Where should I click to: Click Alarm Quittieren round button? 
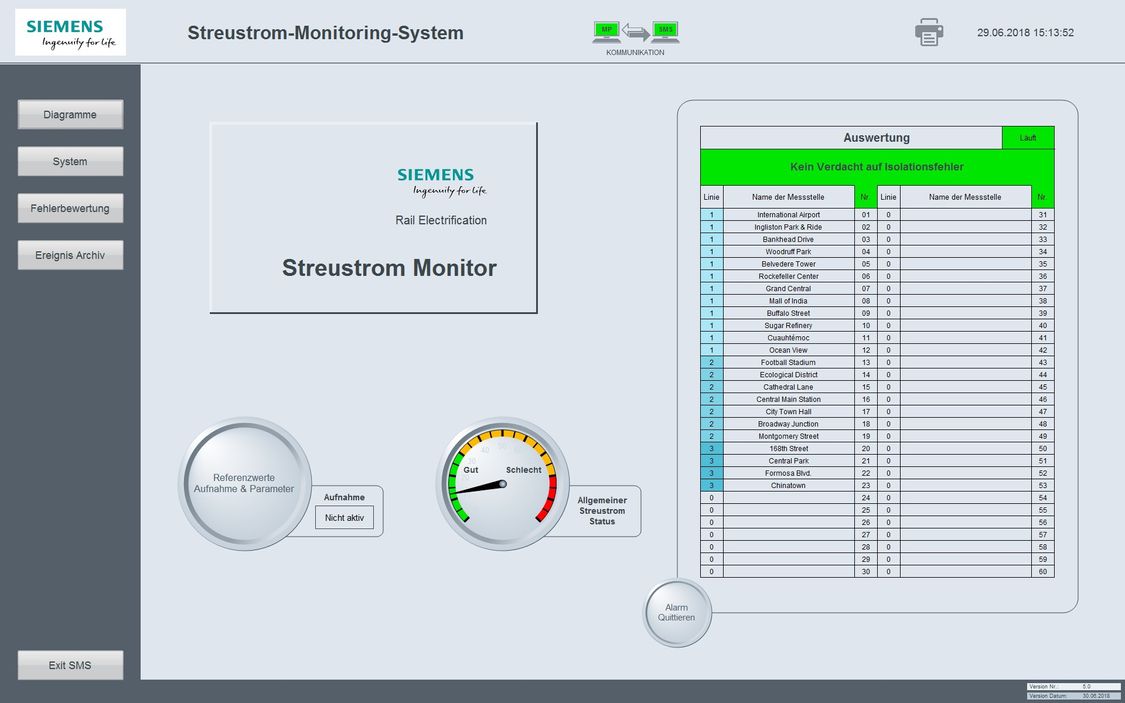point(677,613)
